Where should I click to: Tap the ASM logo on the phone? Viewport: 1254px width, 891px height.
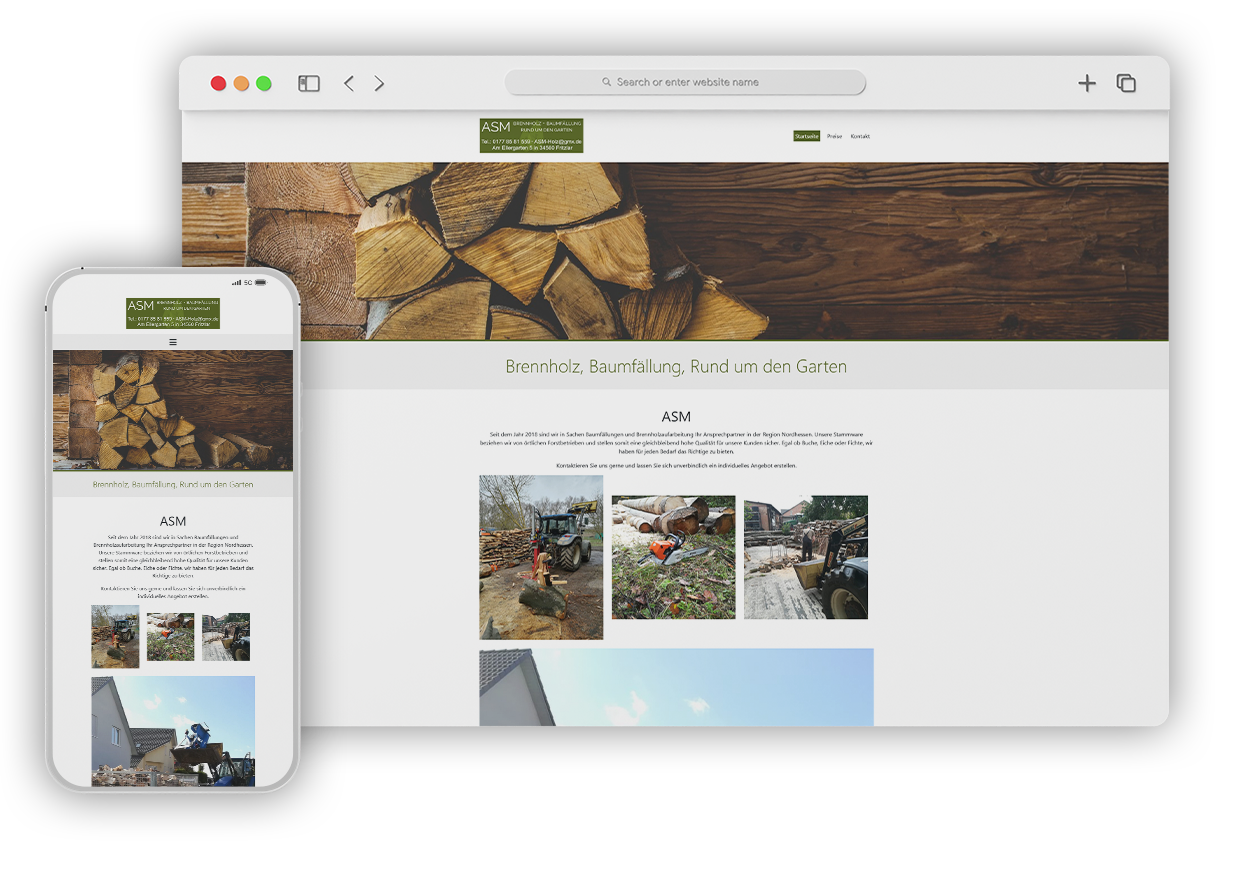click(x=173, y=313)
